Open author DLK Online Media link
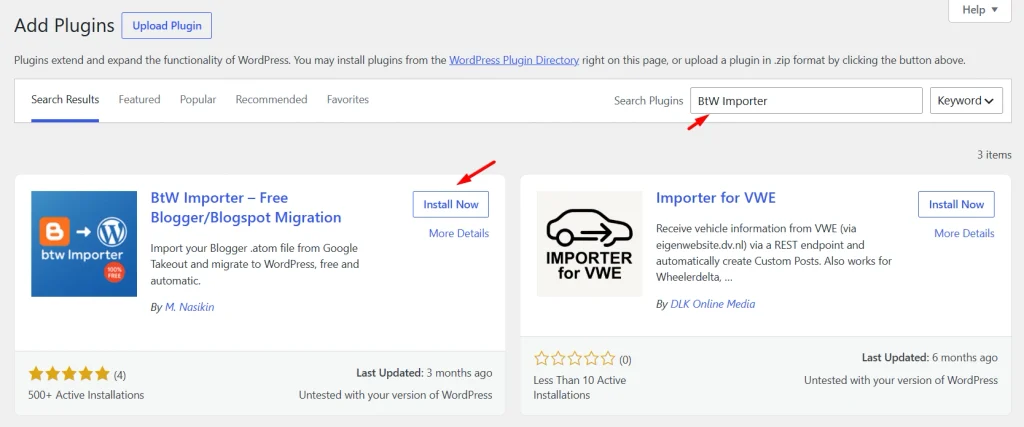This screenshot has width=1024, height=427. point(712,304)
